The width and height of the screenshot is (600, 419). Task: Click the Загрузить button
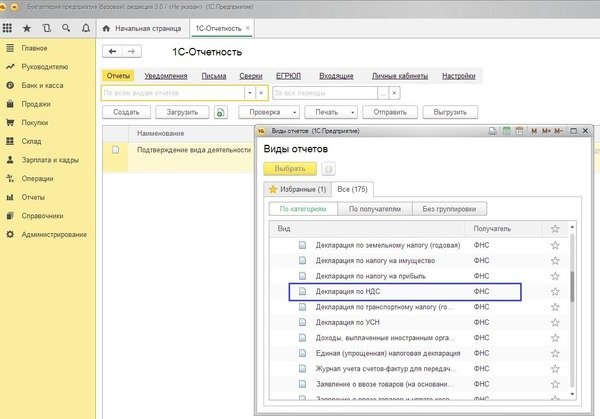pyautogui.click(x=182, y=112)
